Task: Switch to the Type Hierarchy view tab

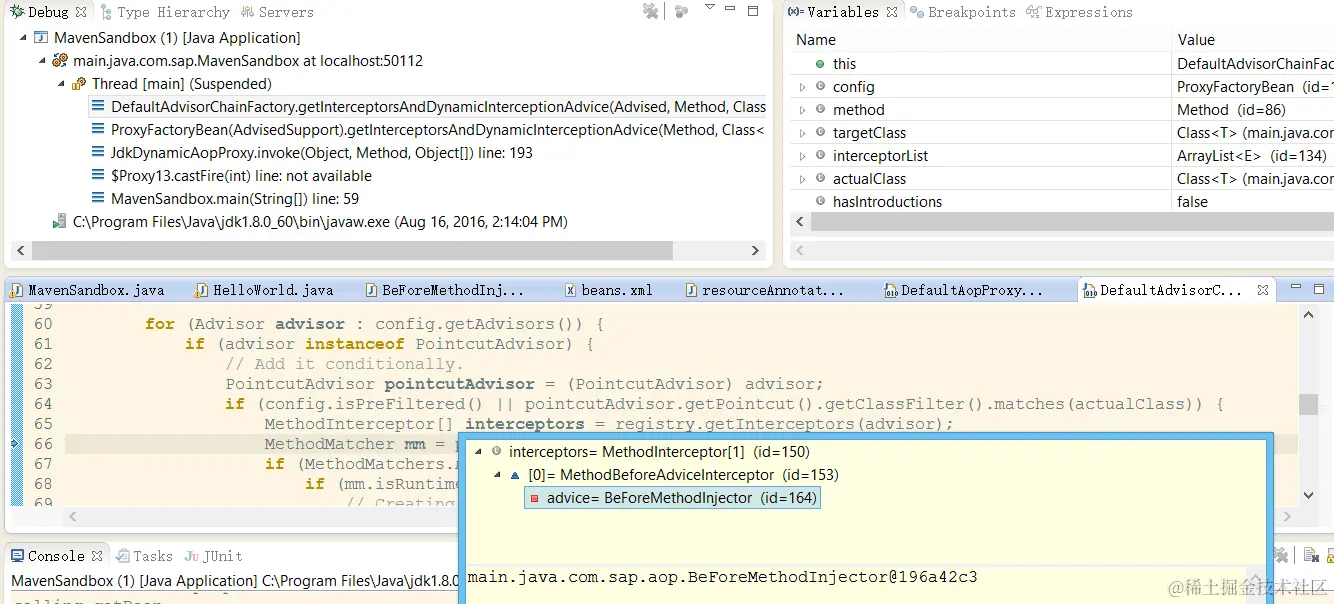Action: [164, 12]
